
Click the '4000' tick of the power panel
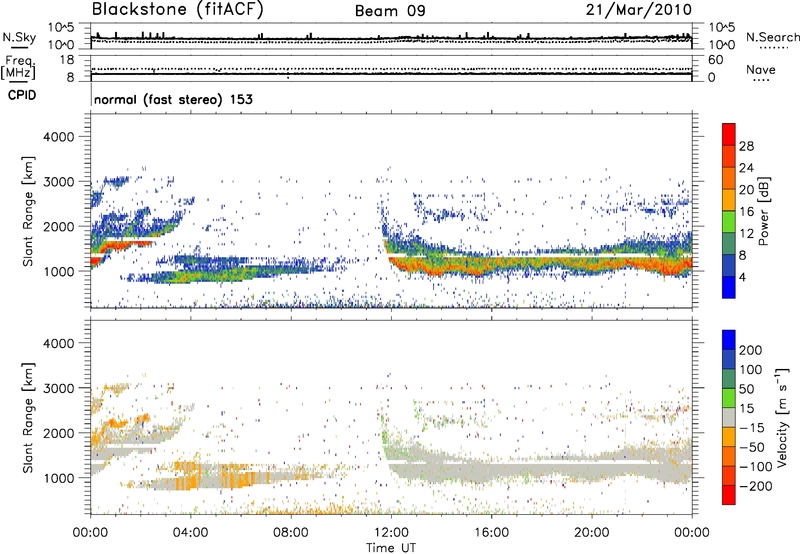[x=59, y=137]
